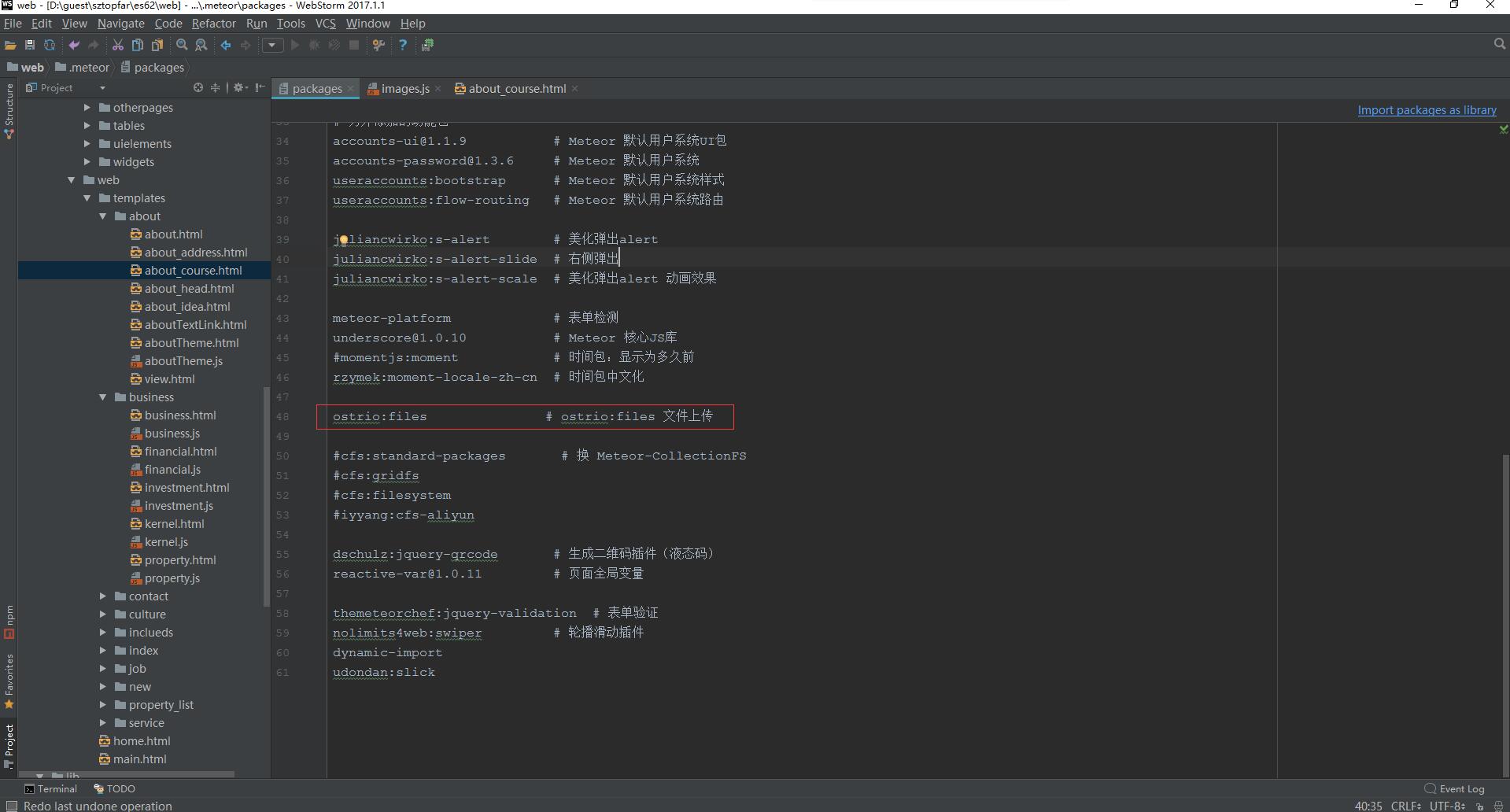
Task: Collapse the about folder in the tree
Action: (x=102, y=216)
